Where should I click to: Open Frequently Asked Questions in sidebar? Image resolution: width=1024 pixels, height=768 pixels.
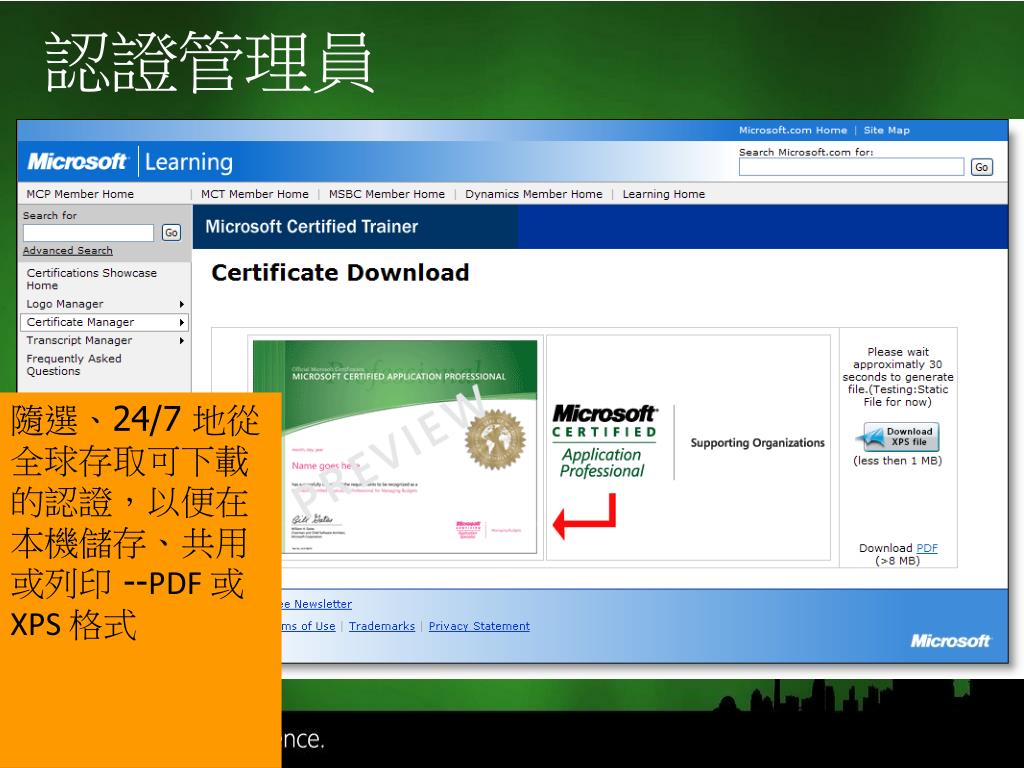tap(74, 364)
